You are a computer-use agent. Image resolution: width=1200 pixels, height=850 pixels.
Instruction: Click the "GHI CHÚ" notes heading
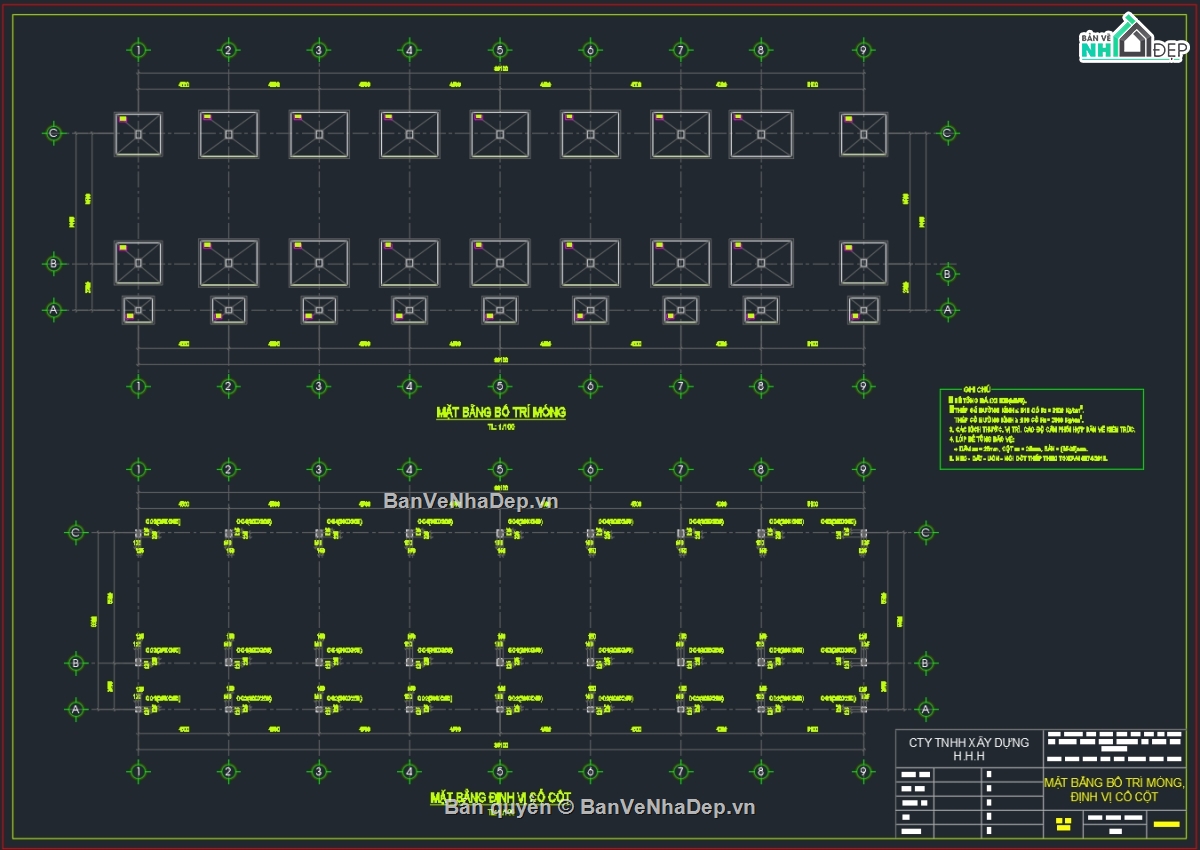(975, 388)
